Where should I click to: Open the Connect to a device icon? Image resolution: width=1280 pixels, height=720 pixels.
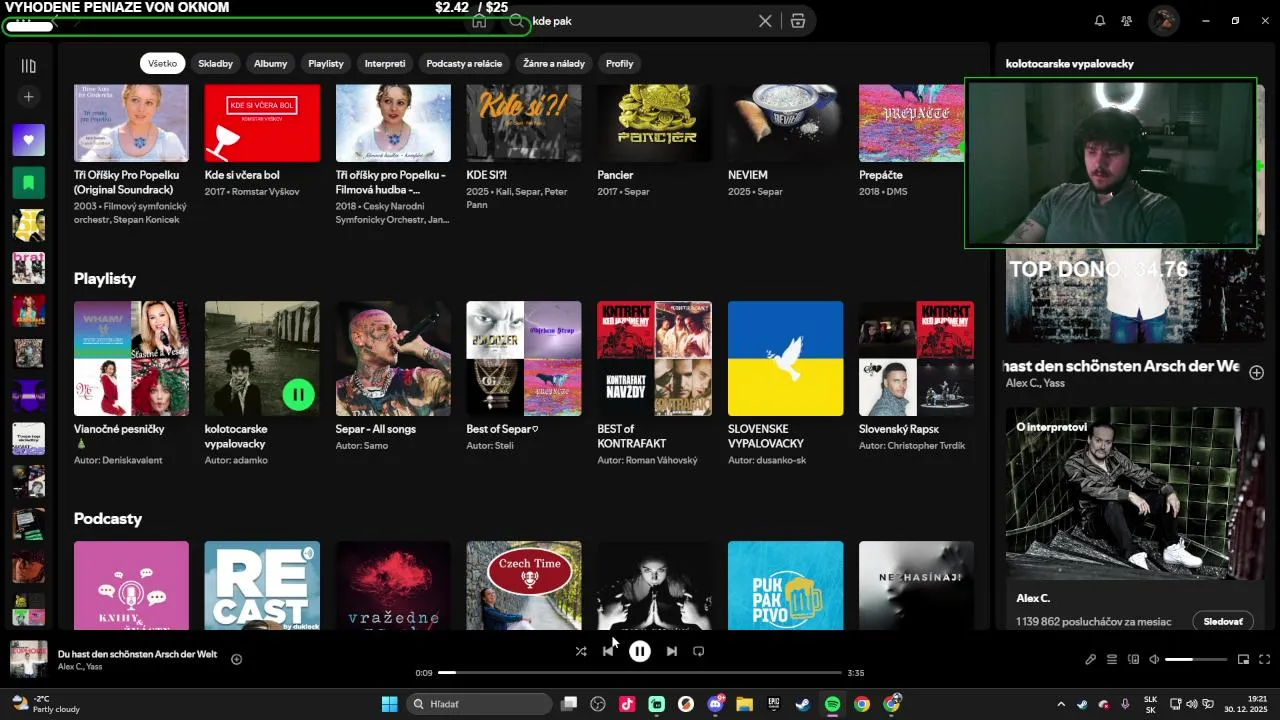point(1133,659)
